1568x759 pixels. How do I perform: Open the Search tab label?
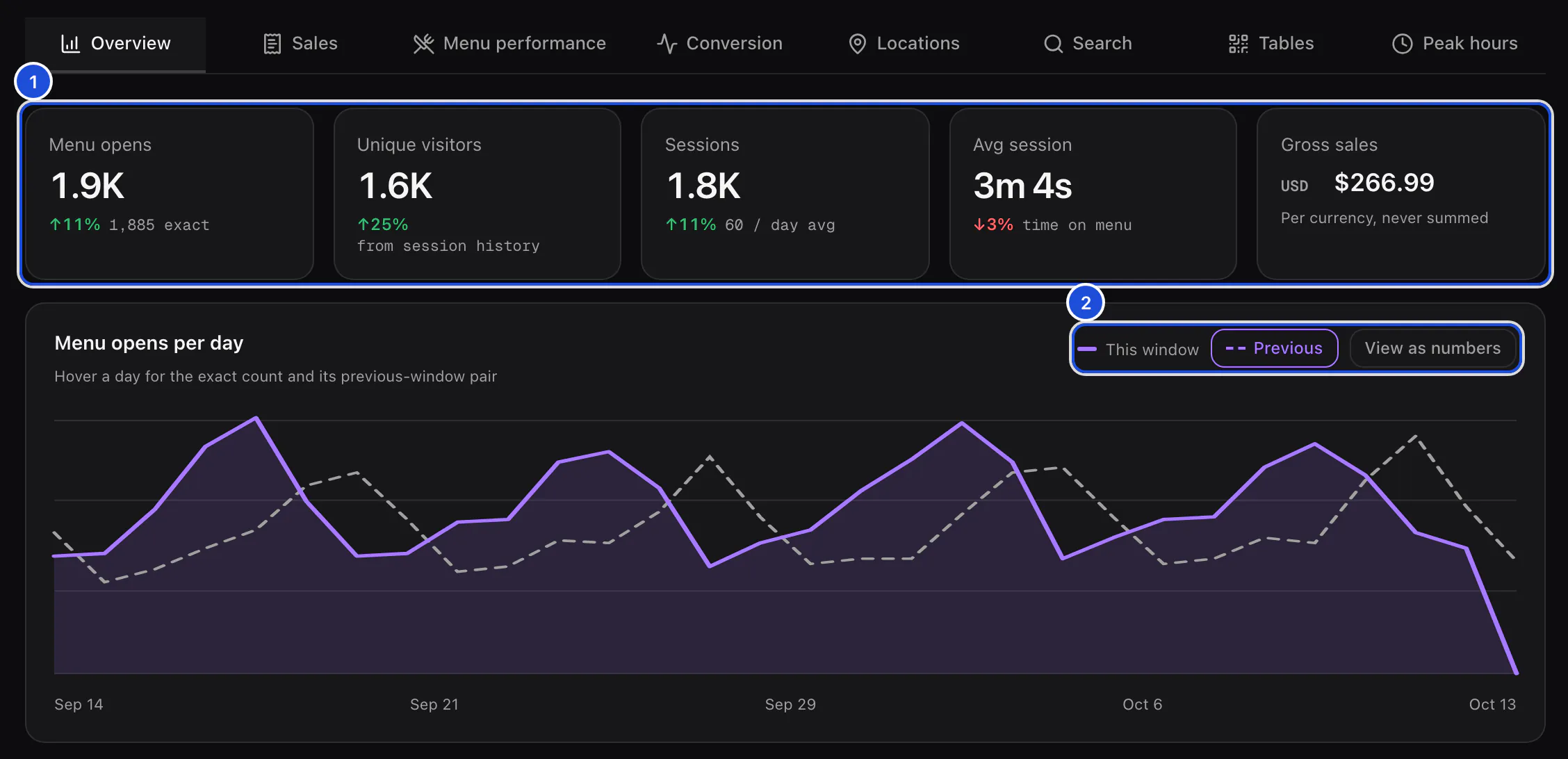tap(1102, 44)
